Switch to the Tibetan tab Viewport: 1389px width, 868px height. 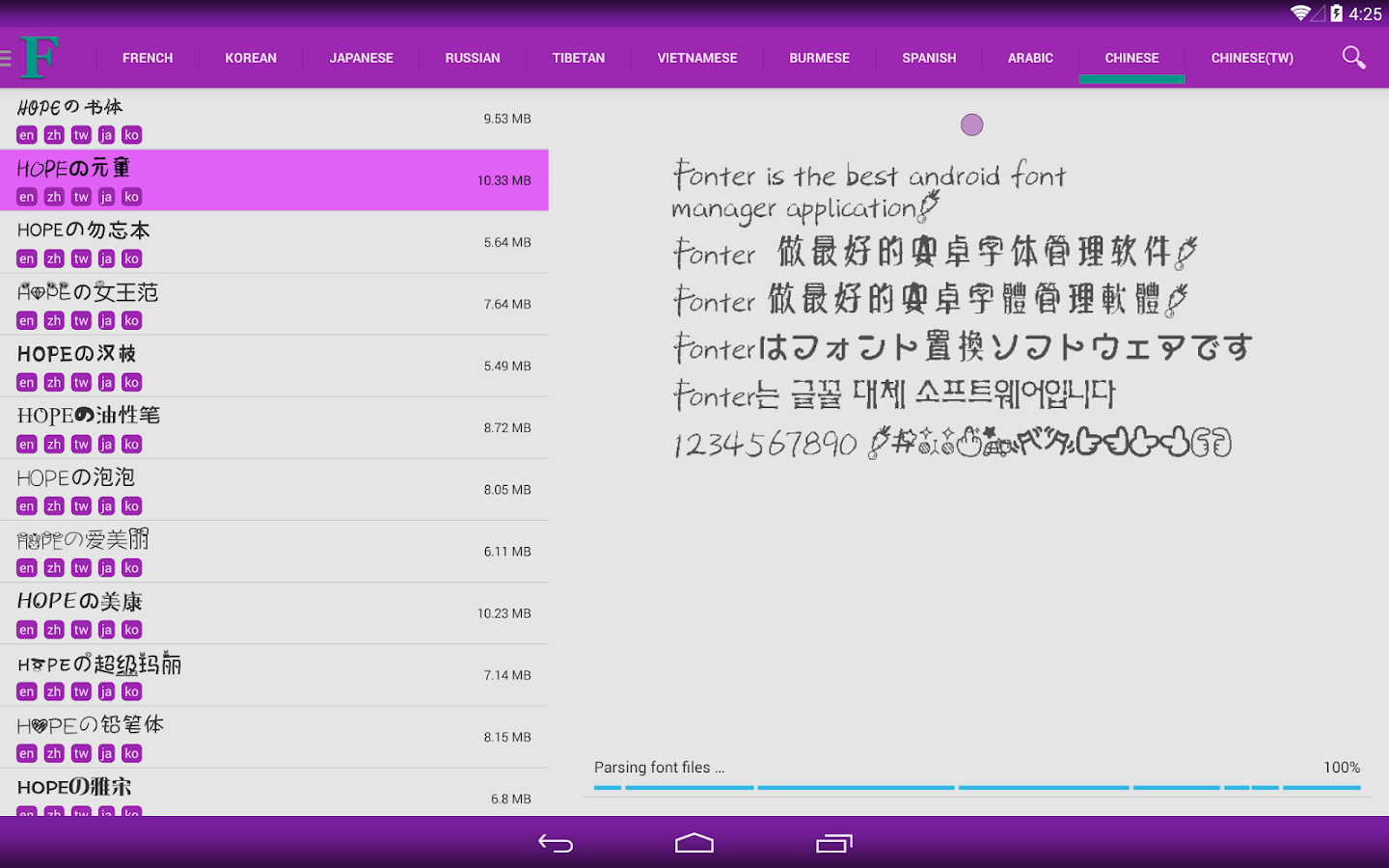click(x=579, y=58)
